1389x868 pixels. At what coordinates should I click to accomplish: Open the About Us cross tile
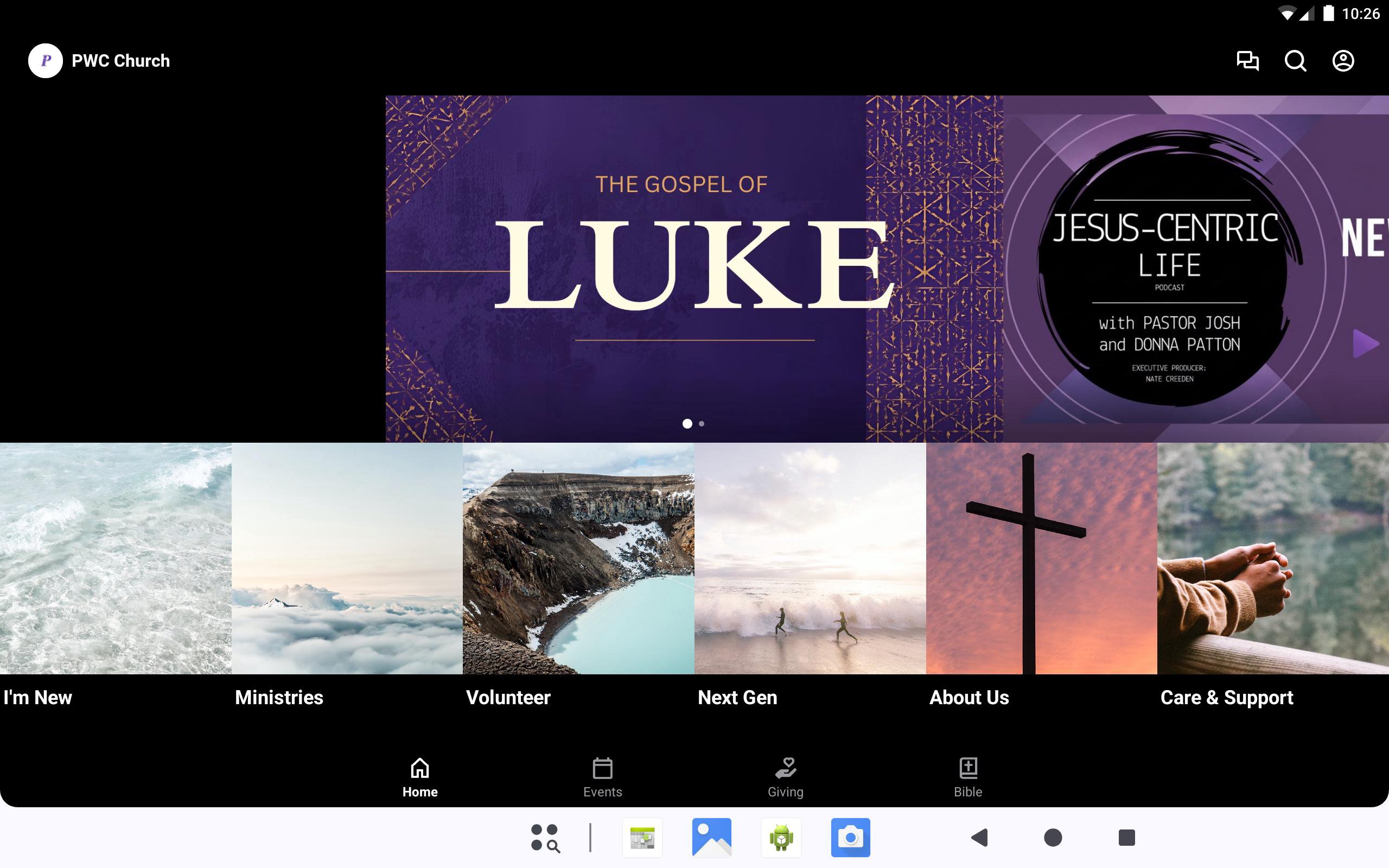point(1041,558)
